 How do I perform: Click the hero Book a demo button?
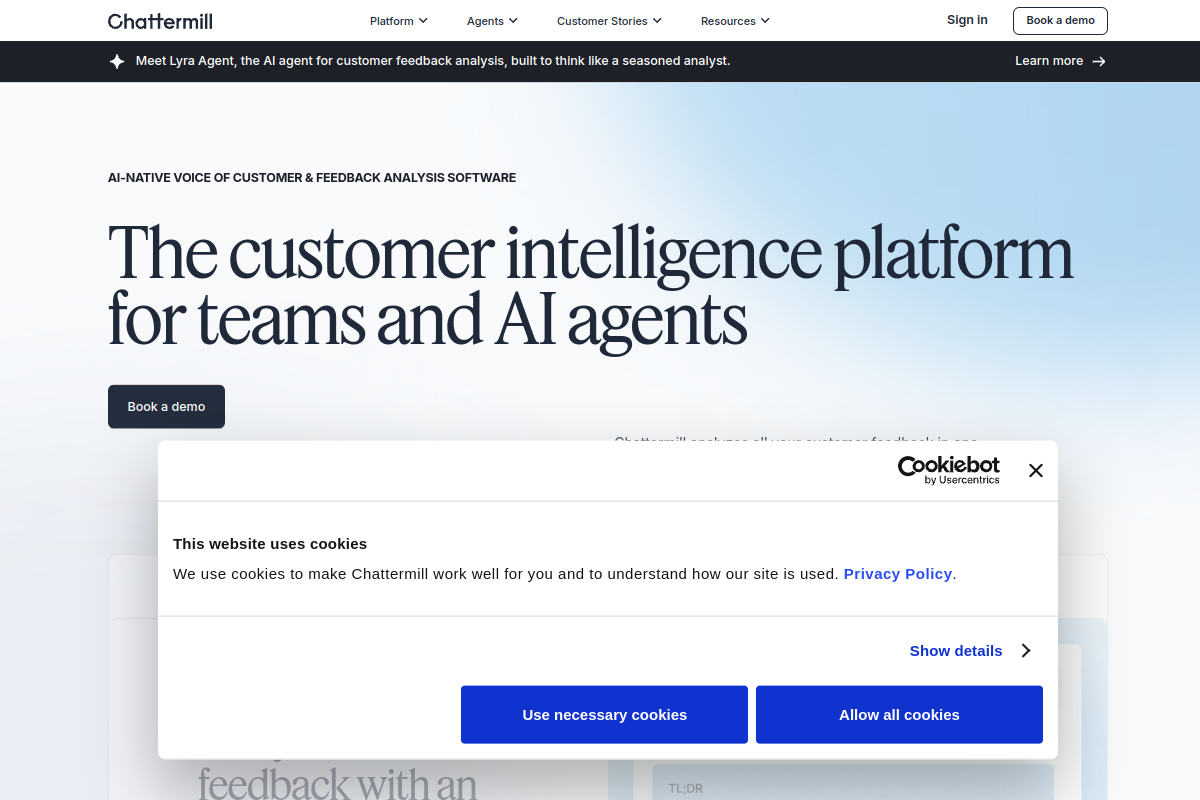pos(166,406)
